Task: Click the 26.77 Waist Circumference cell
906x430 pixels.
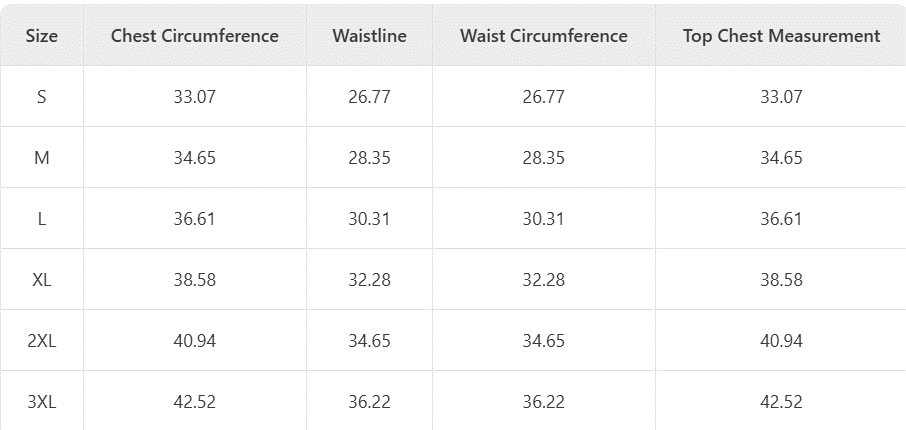Action: pos(544,97)
